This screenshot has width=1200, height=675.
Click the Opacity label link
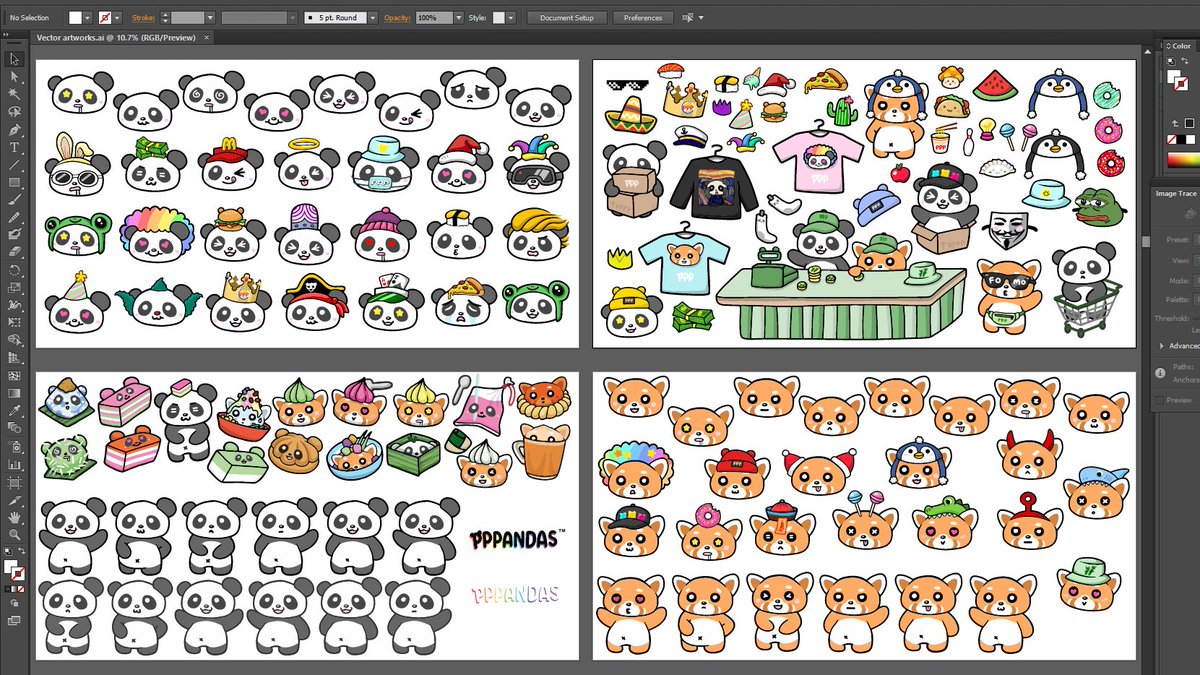[x=398, y=18]
